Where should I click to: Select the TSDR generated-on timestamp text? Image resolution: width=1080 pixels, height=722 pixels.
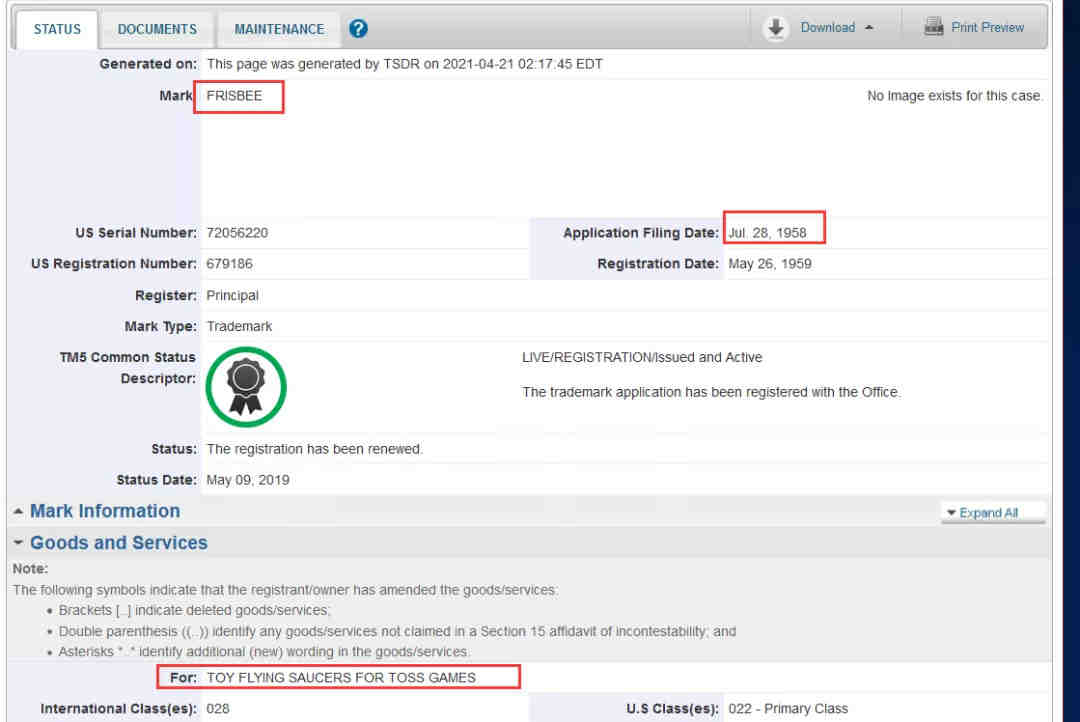(x=405, y=64)
